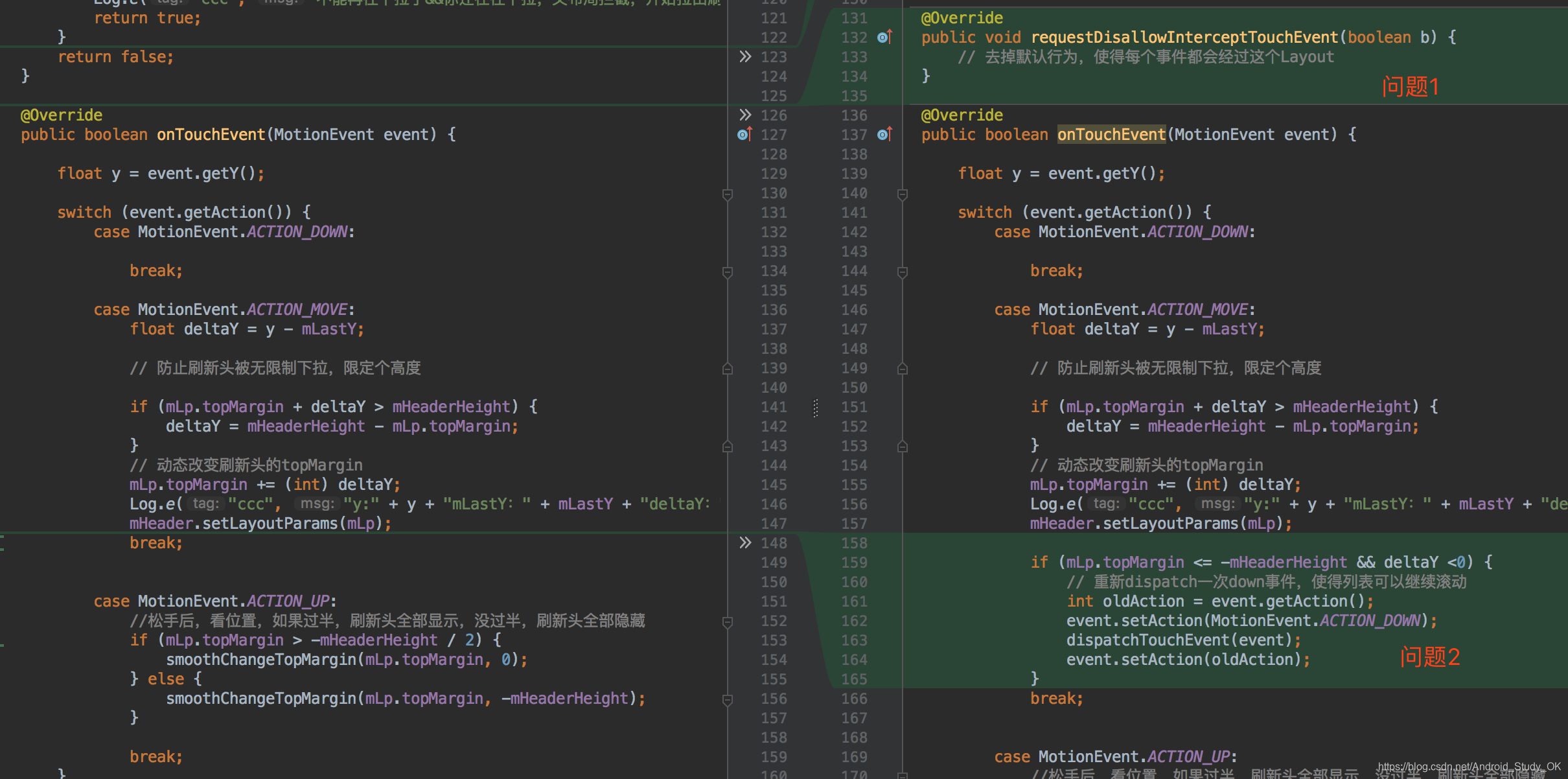Viewport: 1568px width, 779px height.
Task: Collapse the fold marker at left line 130
Action: (x=728, y=194)
